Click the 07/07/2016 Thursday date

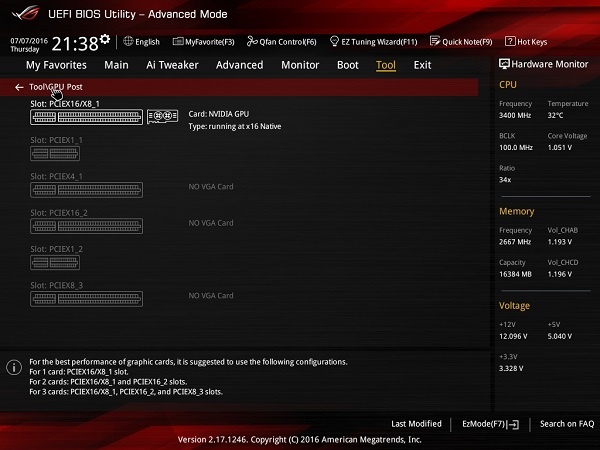(x=29, y=45)
